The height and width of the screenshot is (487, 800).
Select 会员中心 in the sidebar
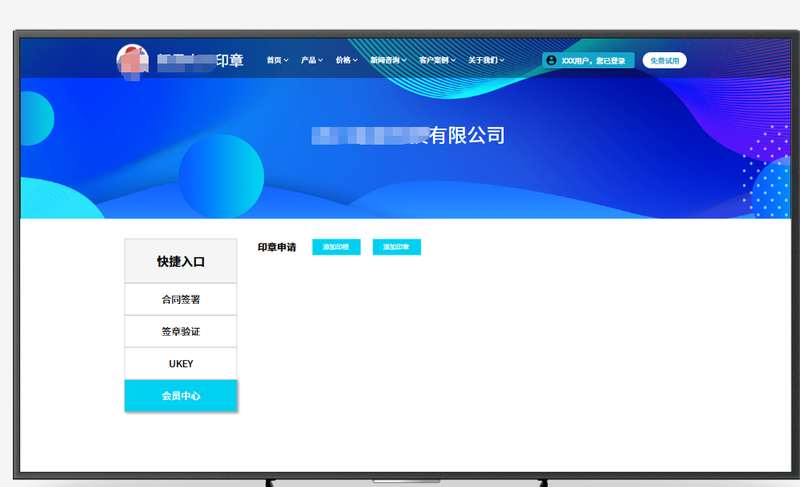click(x=181, y=396)
